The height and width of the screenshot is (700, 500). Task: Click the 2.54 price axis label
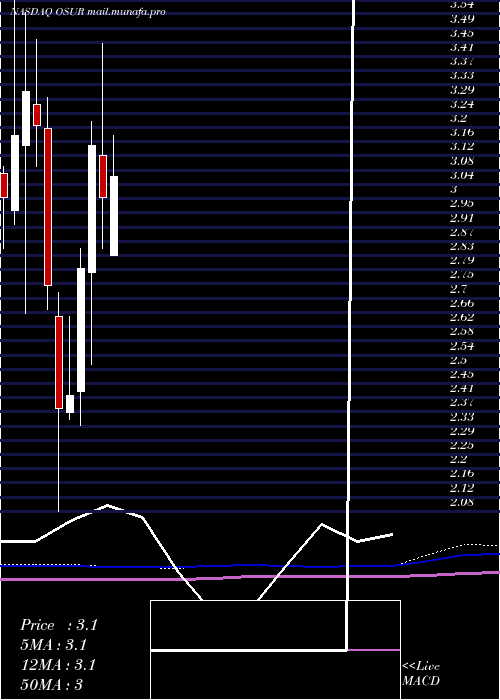tap(462, 346)
